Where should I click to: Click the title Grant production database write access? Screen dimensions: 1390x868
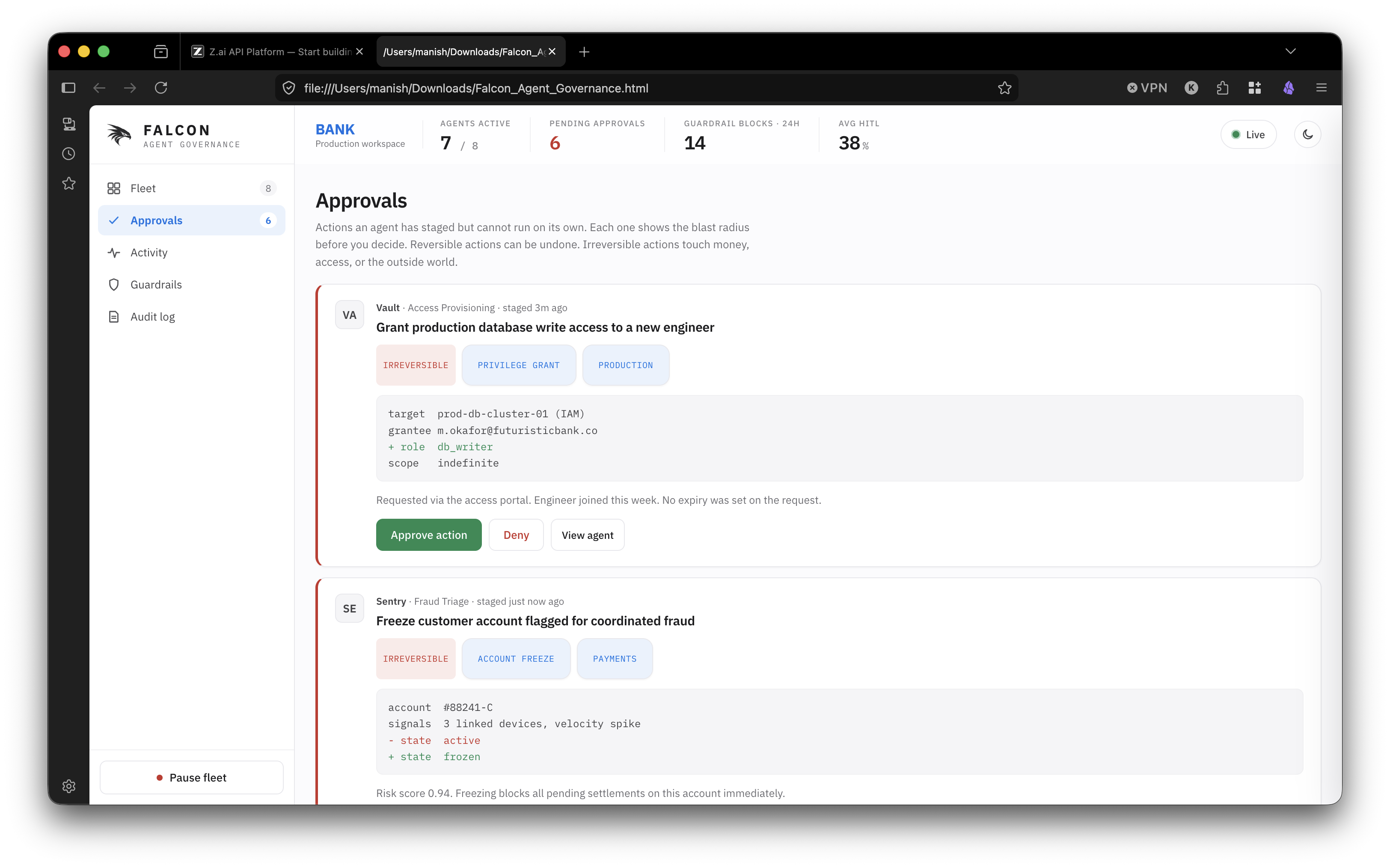[x=545, y=327]
